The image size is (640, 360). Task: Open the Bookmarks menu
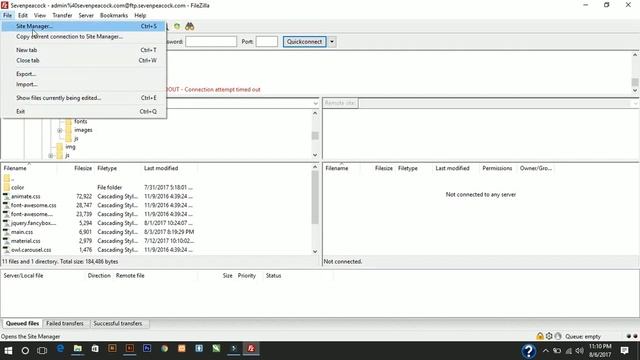[x=114, y=16]
